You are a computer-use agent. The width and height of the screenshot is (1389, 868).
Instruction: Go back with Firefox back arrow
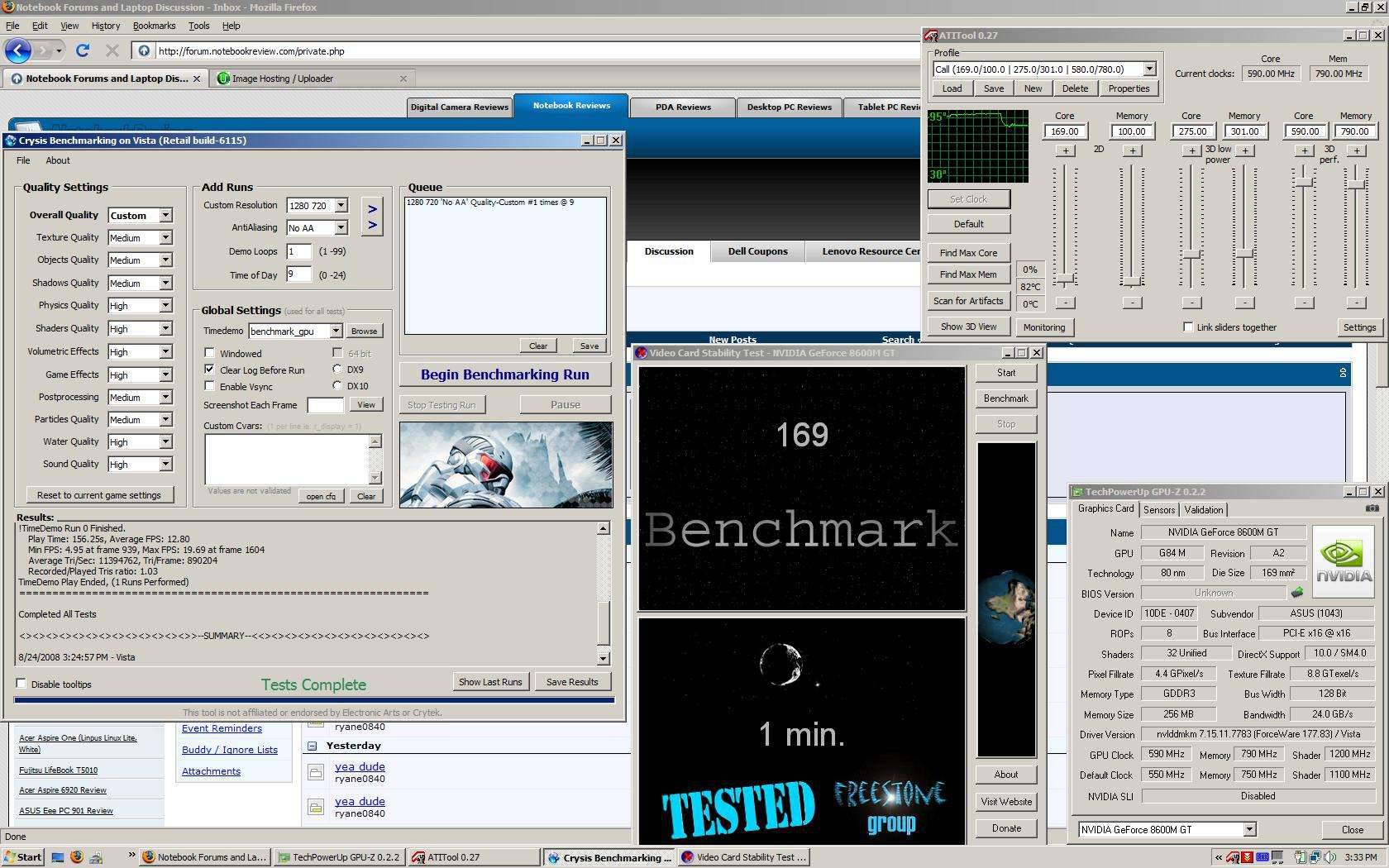[18, 50]
